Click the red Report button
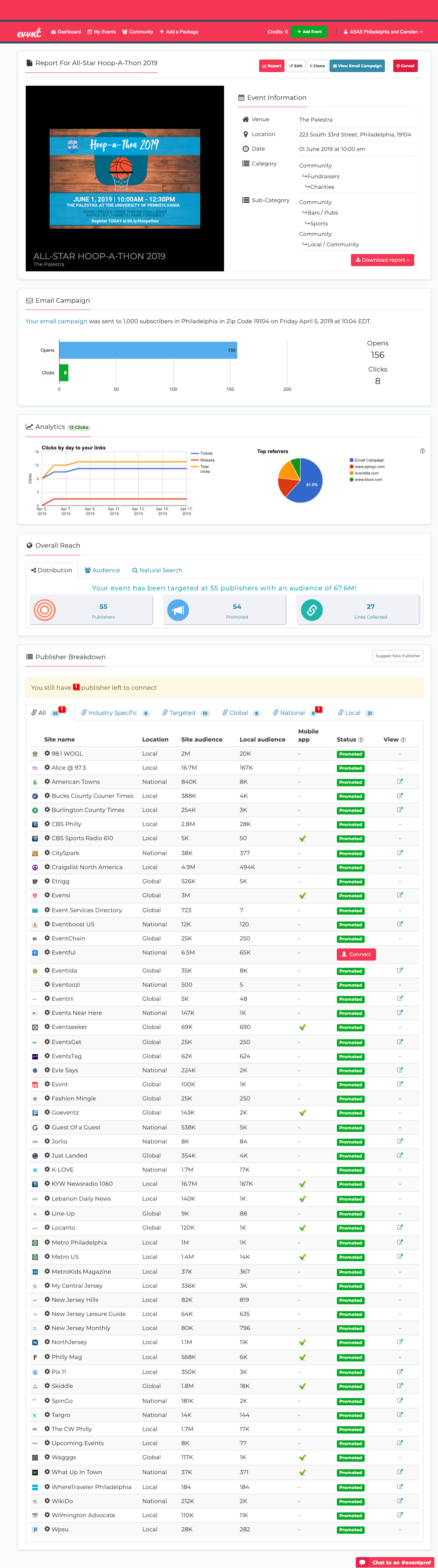Screen dimensions: 438x1568 [272, 66]
